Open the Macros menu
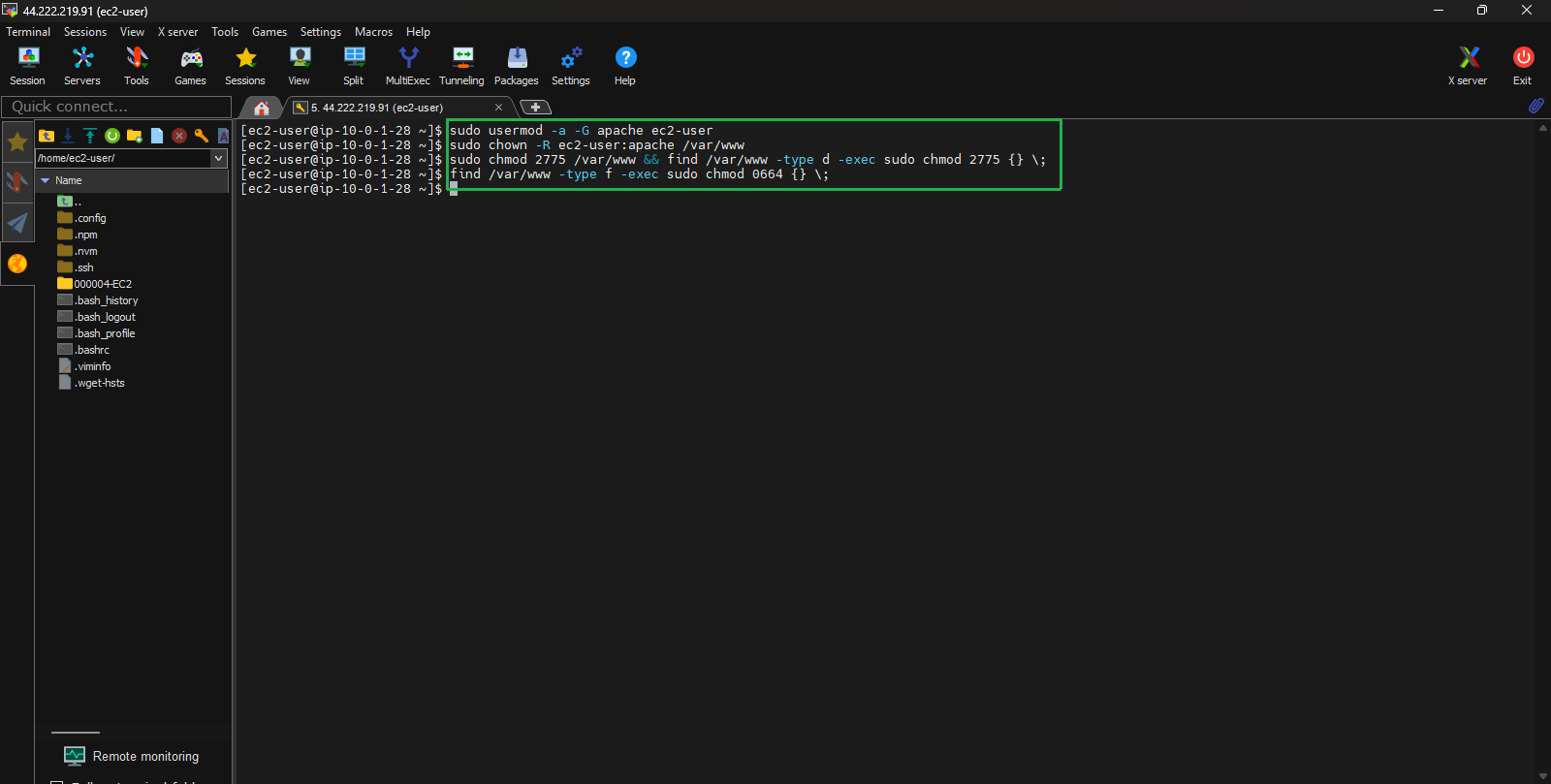 click(373, 32)
